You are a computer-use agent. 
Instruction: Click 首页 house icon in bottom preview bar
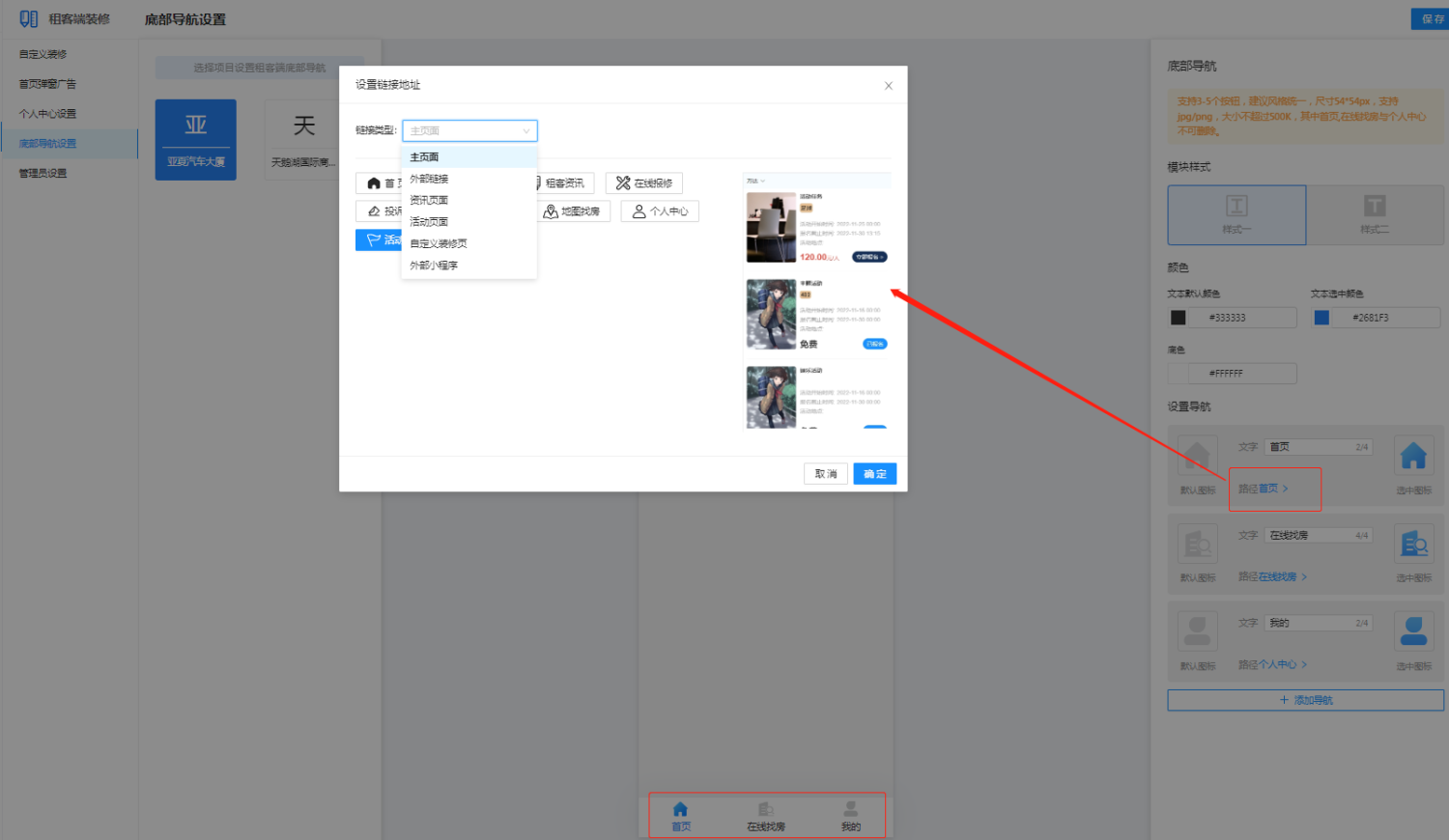[x=681, y=810]
